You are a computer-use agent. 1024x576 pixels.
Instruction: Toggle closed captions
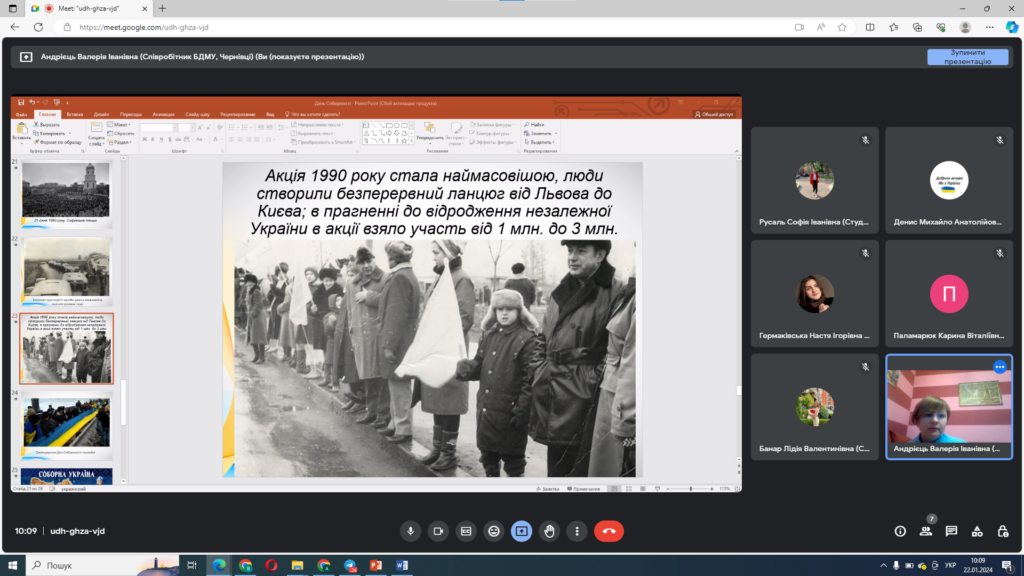click(465, 531)
